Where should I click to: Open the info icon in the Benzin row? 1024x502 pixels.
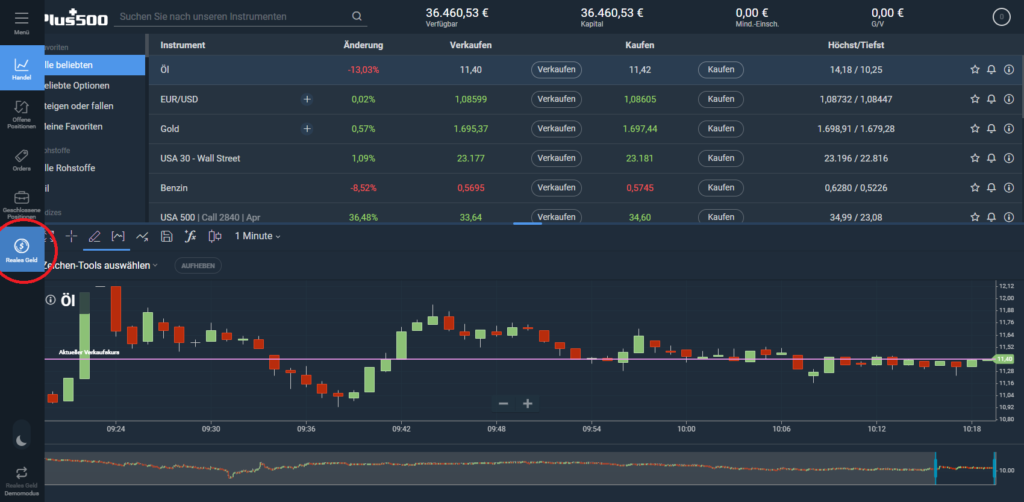point(1008,187)
